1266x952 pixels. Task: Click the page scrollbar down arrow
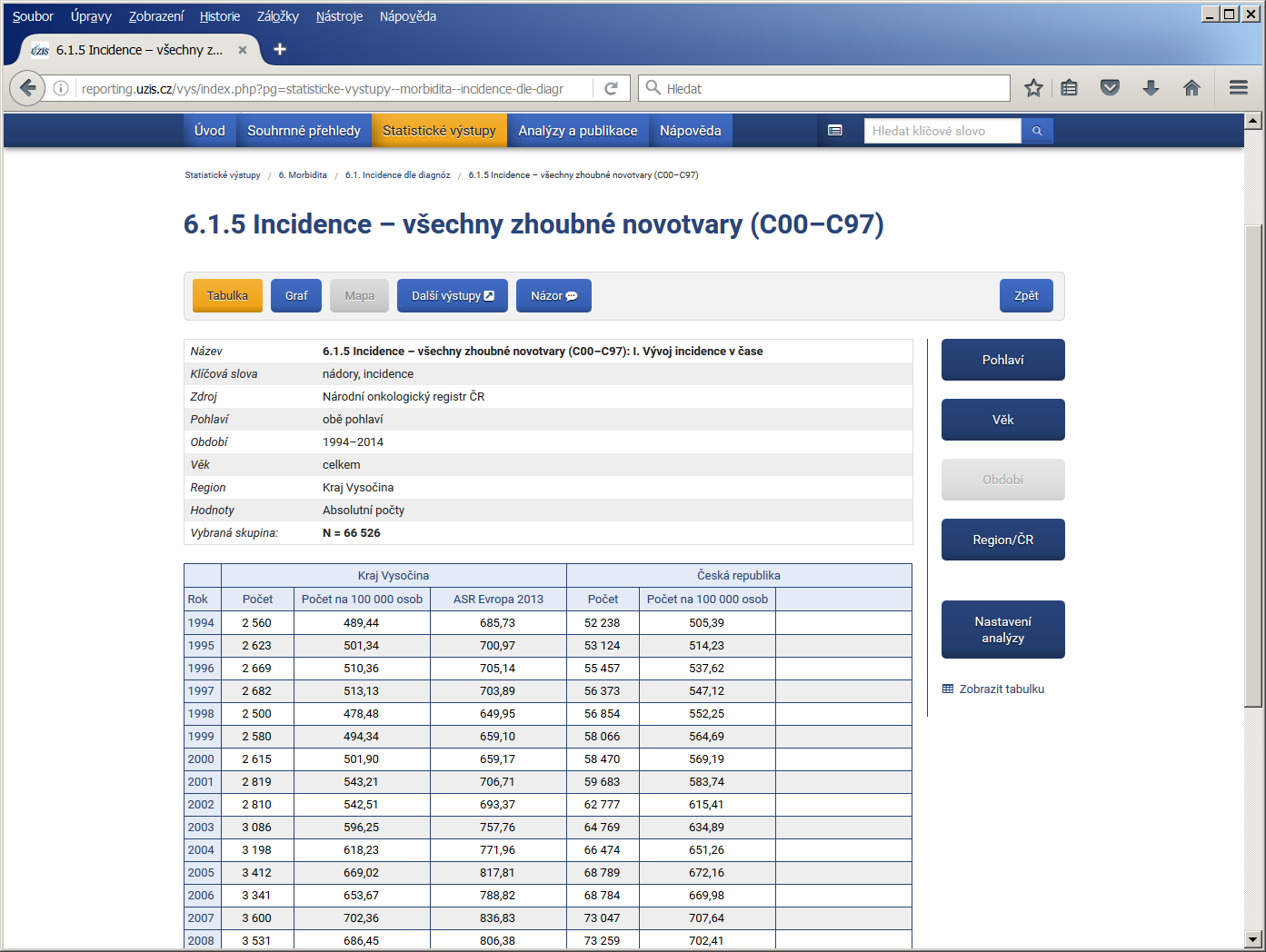point(1253,939)
